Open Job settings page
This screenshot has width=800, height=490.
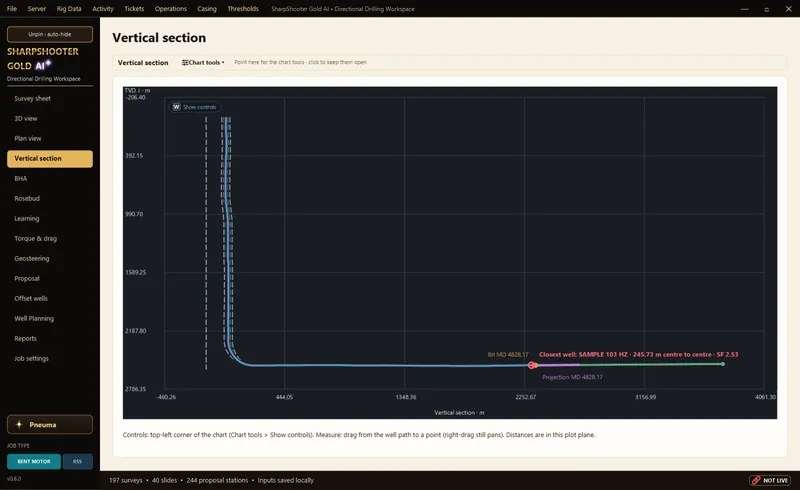[50, 358]
